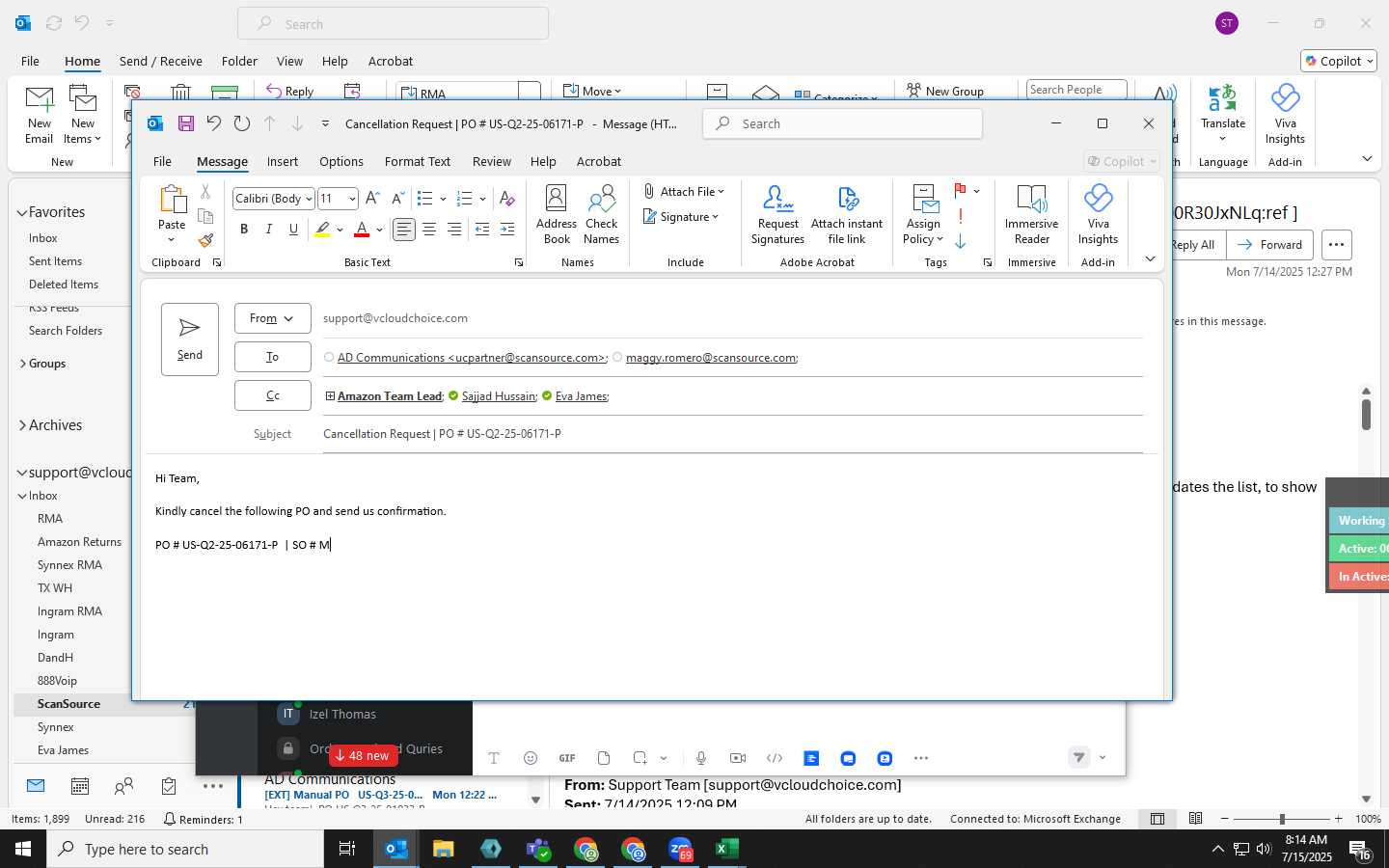Click the Paste clipboard icon
This screenshot has height=868, width=1389.
pos(172,199)
